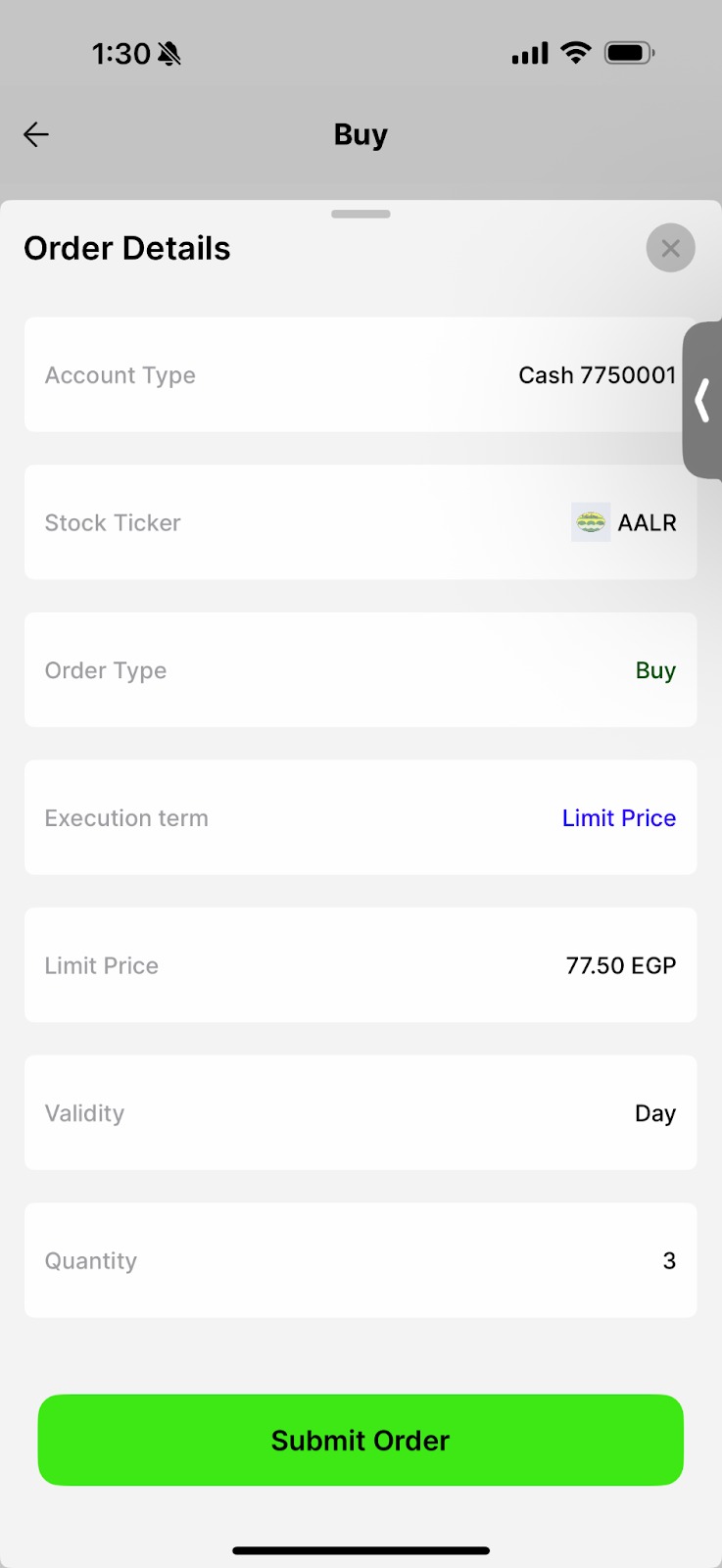Image resolution: width=722 pixels, height=1568 pixels.
Task: Tap the muted bell status icon
Action: point(169,53)
